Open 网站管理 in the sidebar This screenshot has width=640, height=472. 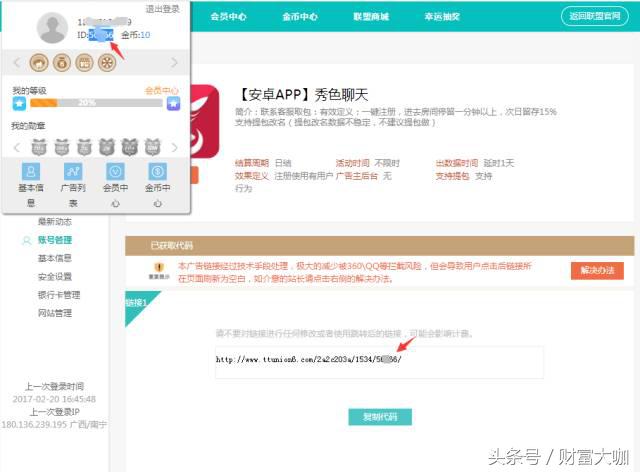pos(55,313)
